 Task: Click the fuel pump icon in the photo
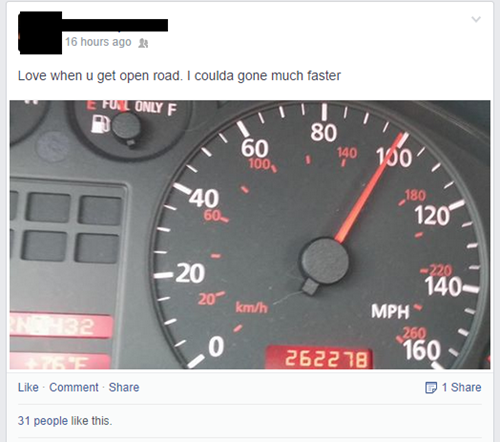point(100,124)
